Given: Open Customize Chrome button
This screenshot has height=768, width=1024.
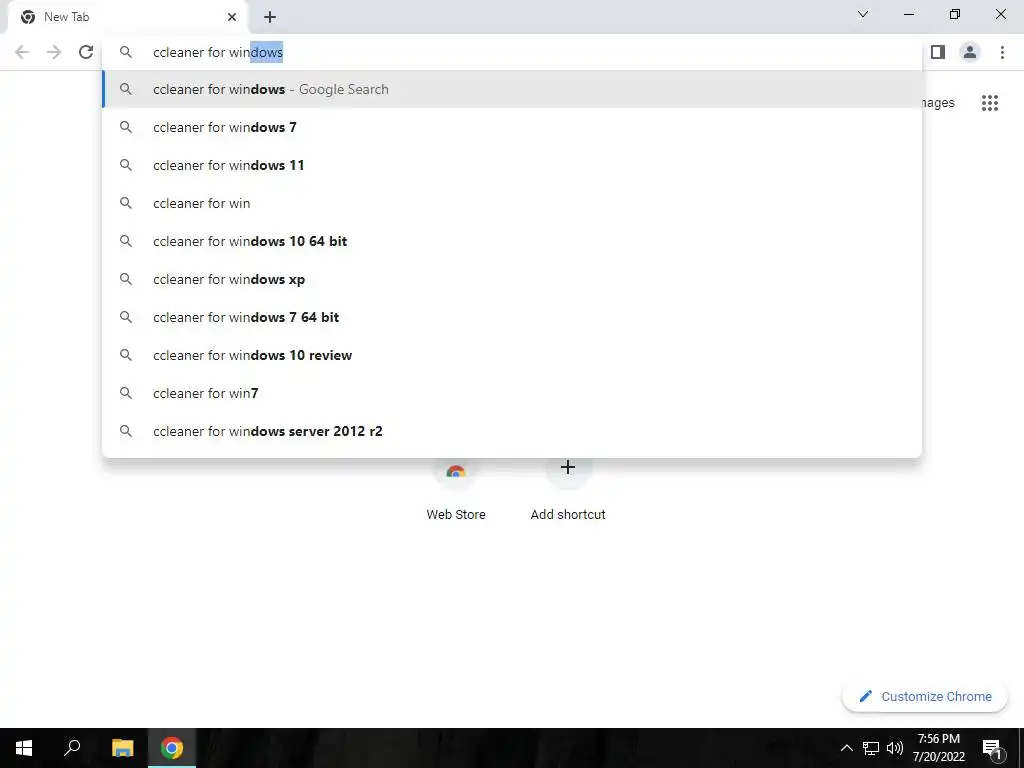Looking at the screenshot, I should pos(925,696).
